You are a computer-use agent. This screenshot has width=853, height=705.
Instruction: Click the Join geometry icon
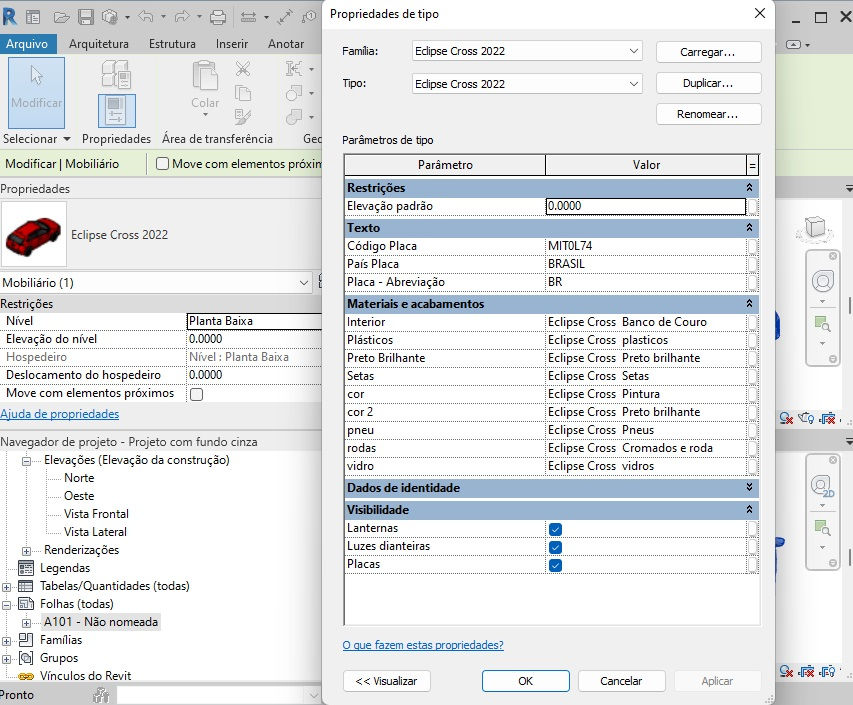[294, 116]
